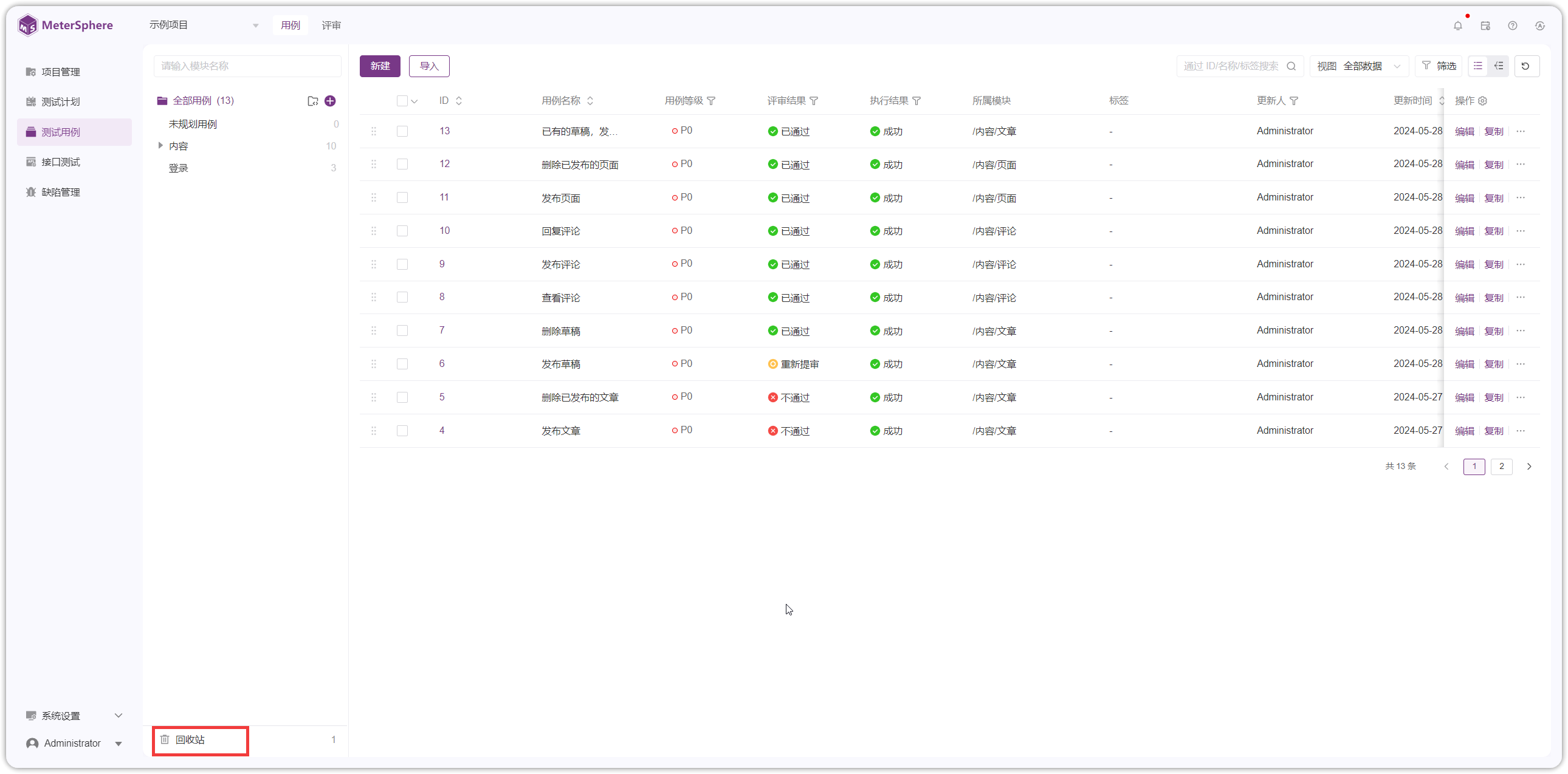Click the folder expand-all icon beside 全部用例
The height and width of the screenshot is (774, 1568).
[312, 101]
